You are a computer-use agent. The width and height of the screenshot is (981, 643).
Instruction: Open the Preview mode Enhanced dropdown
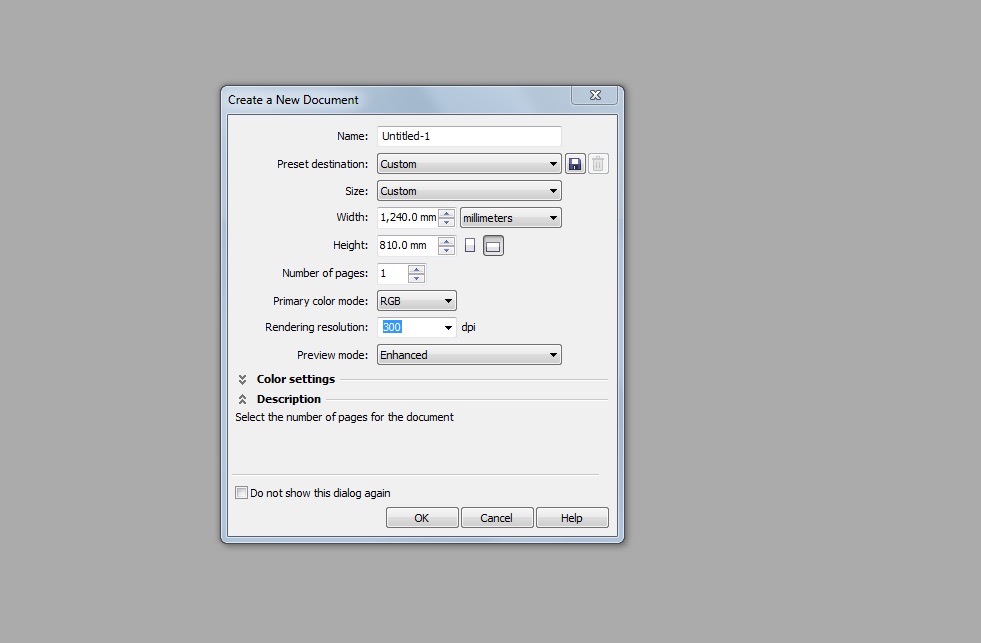469,355
